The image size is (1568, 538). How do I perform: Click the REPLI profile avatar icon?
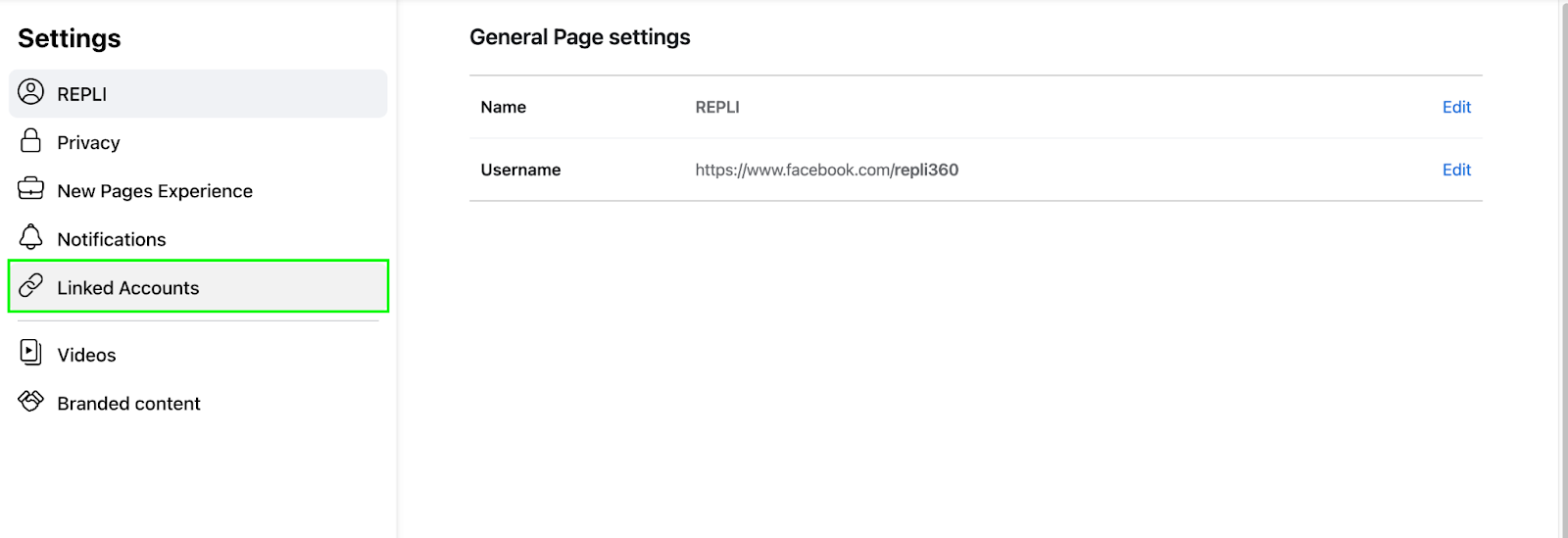tap(31, 92)
